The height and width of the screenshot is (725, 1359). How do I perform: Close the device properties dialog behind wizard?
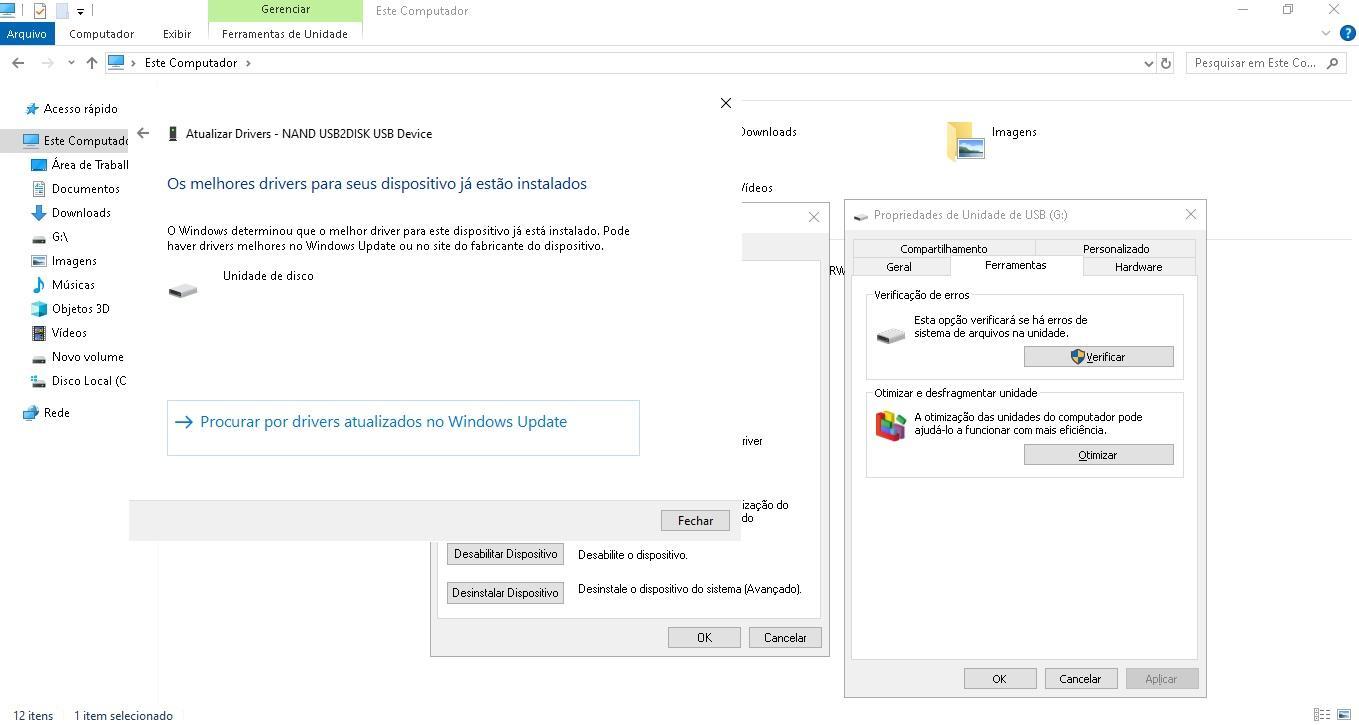click(x=814, y=217)
